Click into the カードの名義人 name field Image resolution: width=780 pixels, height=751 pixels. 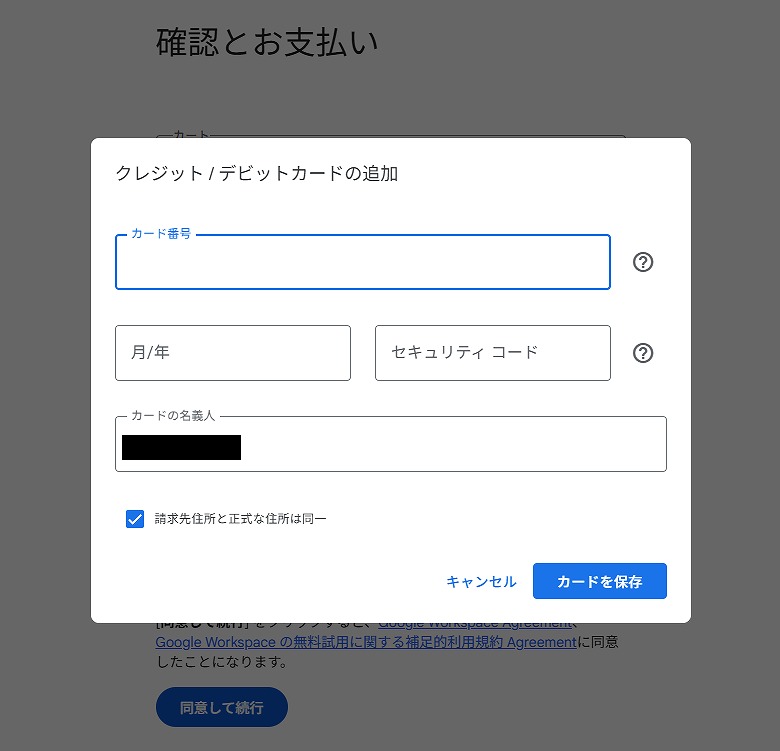(450, 447)
